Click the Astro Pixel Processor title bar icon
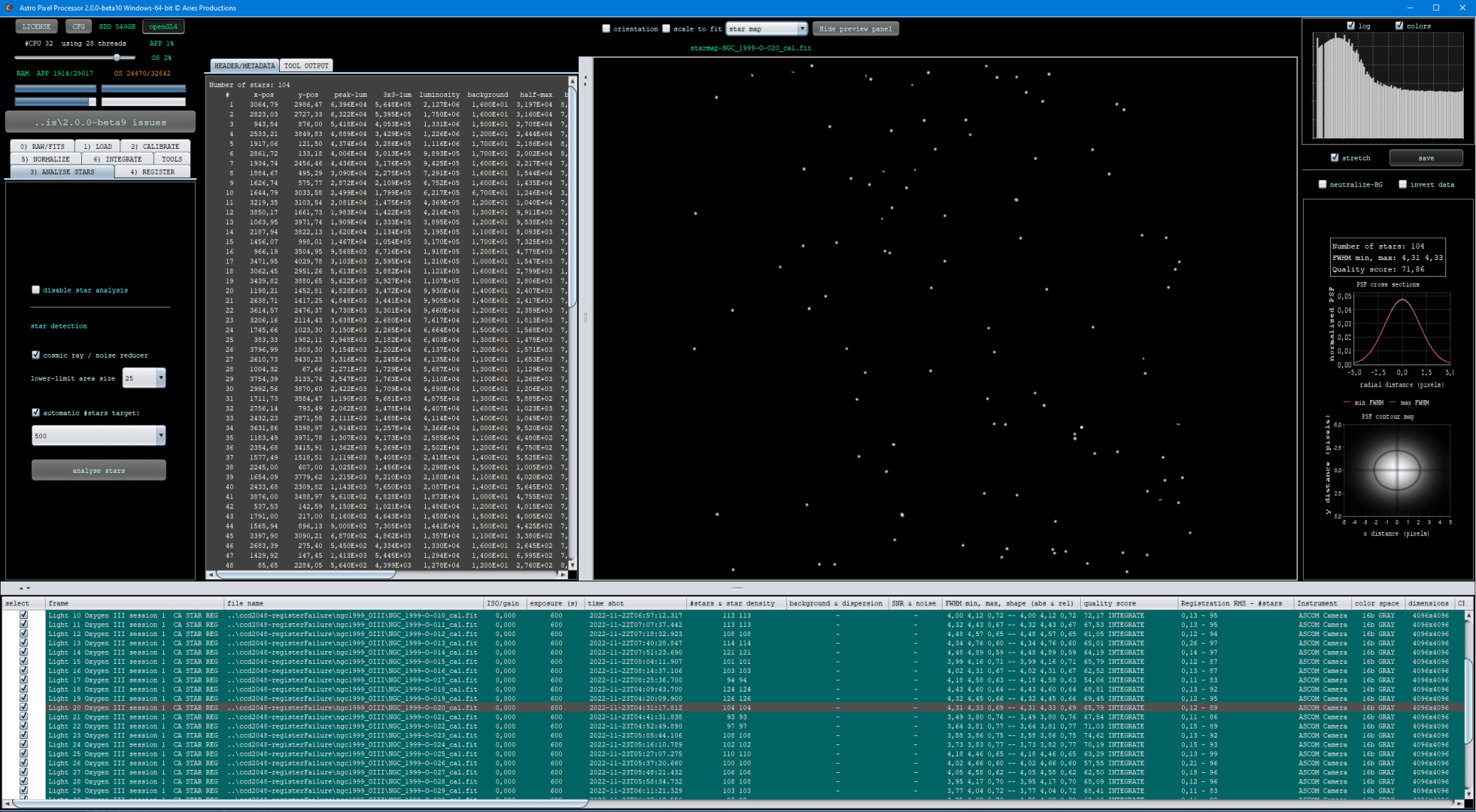The image size is (1476, 812). (8, 8)
